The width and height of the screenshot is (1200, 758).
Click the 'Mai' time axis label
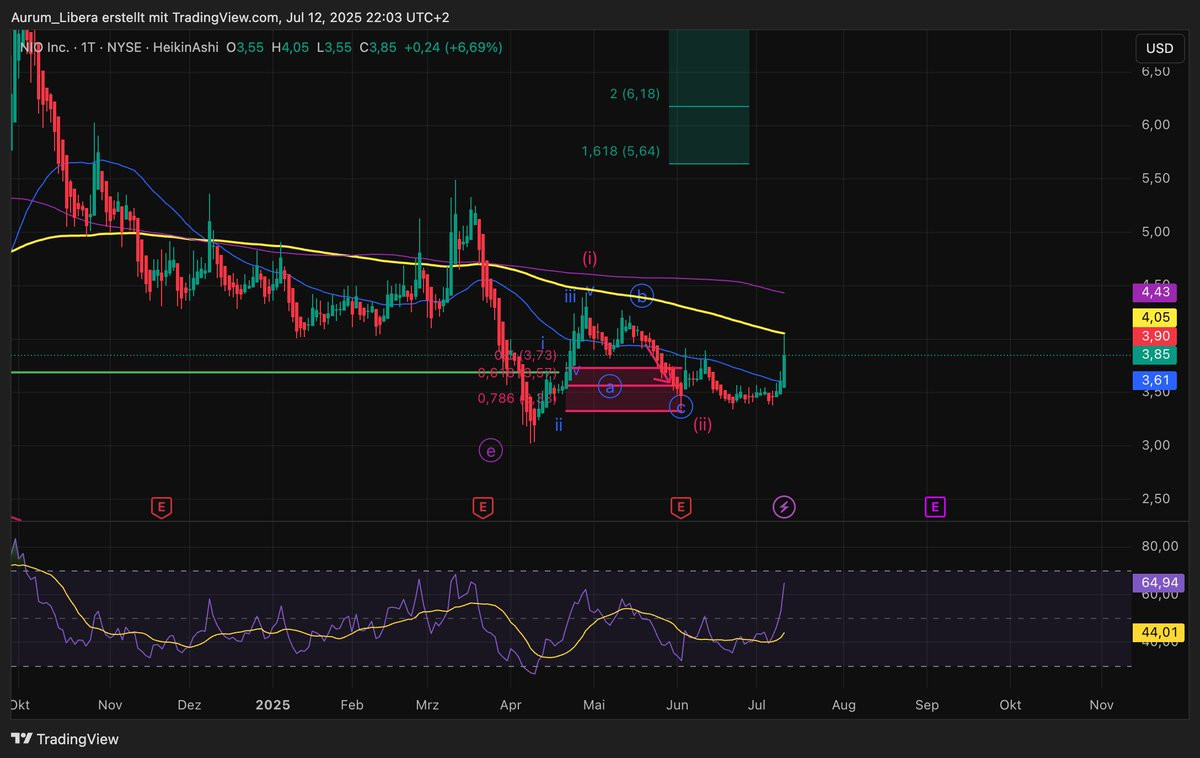[594, 704]
